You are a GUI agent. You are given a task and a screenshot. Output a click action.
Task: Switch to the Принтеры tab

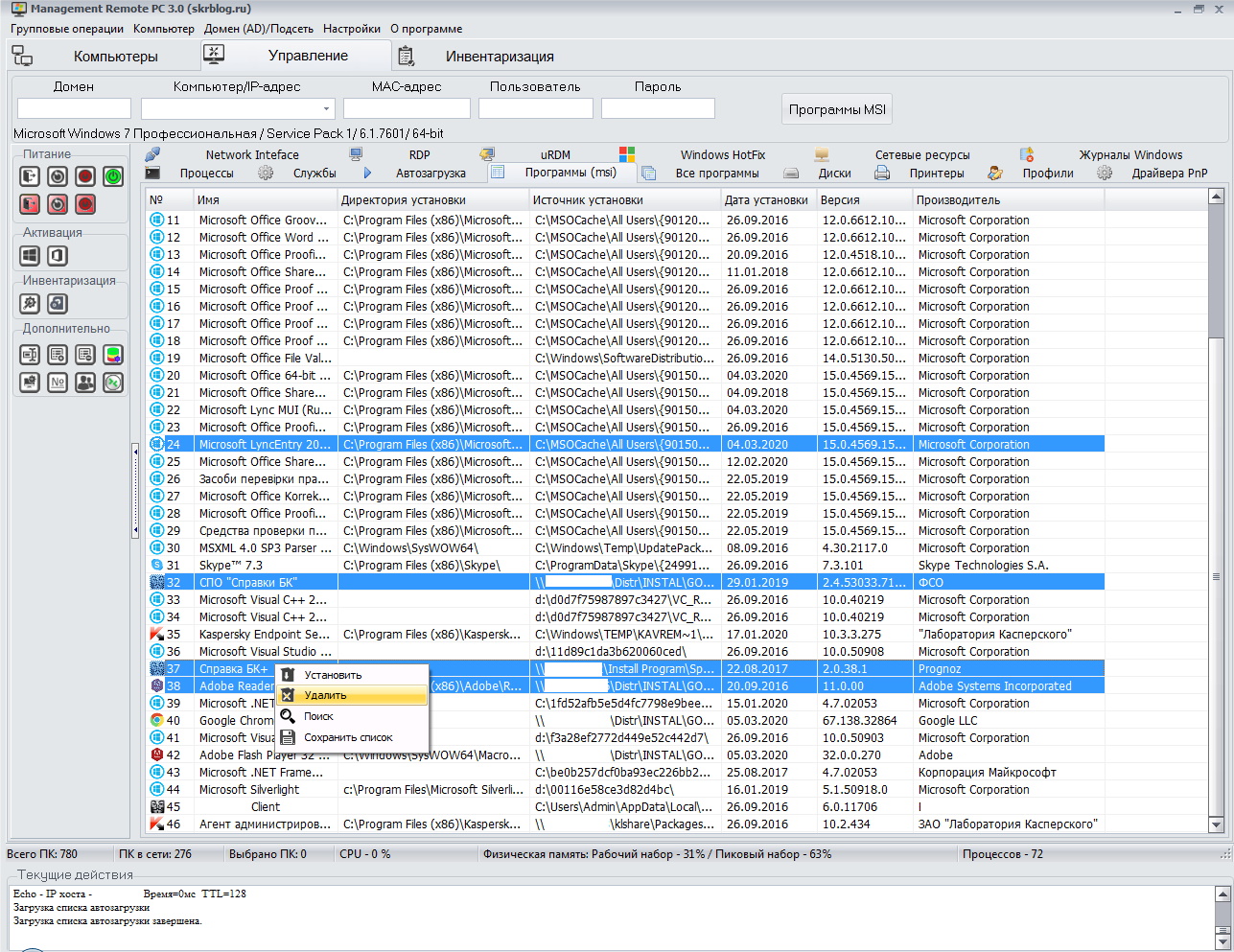point(937,174)
